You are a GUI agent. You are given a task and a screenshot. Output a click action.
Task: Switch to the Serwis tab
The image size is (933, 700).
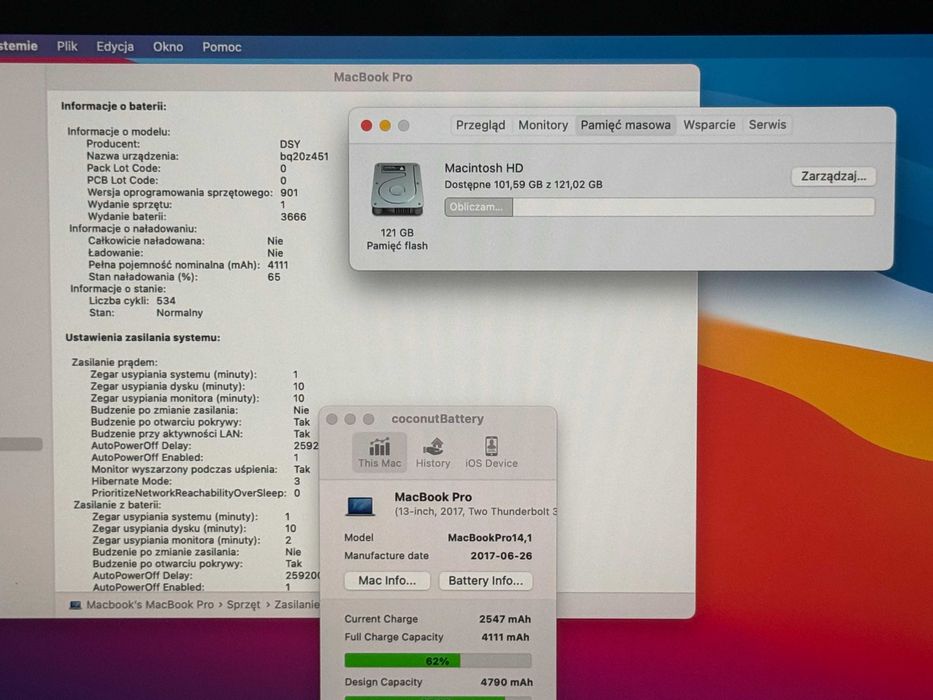pyautogui.click(x=767, y=125)
